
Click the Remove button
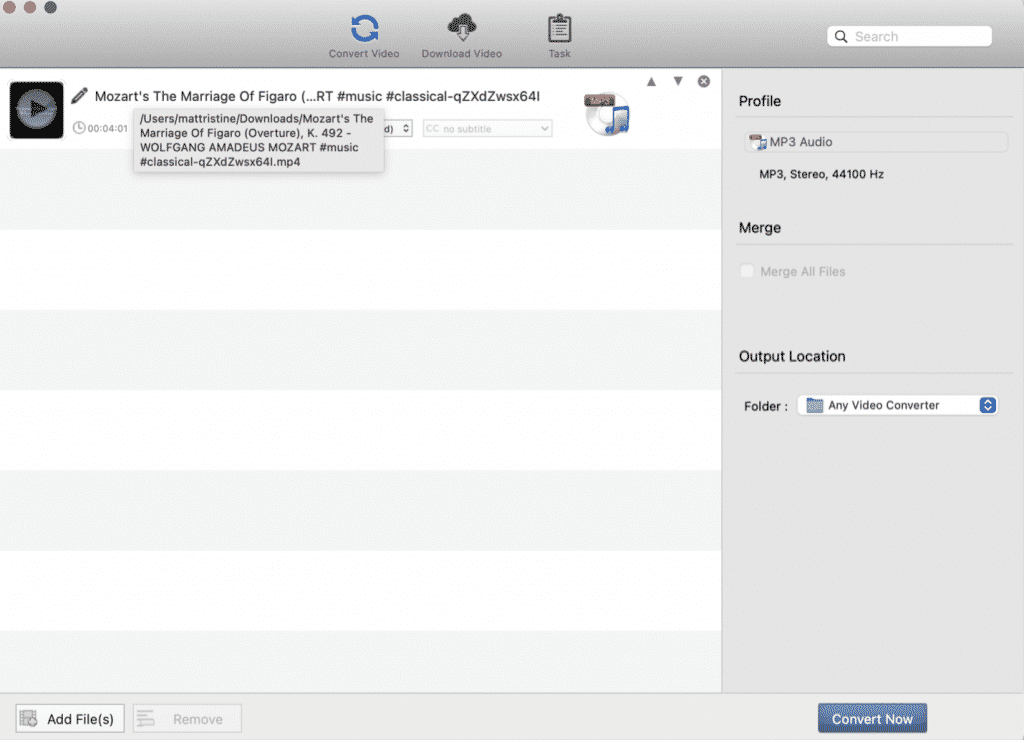pos(187,718)
